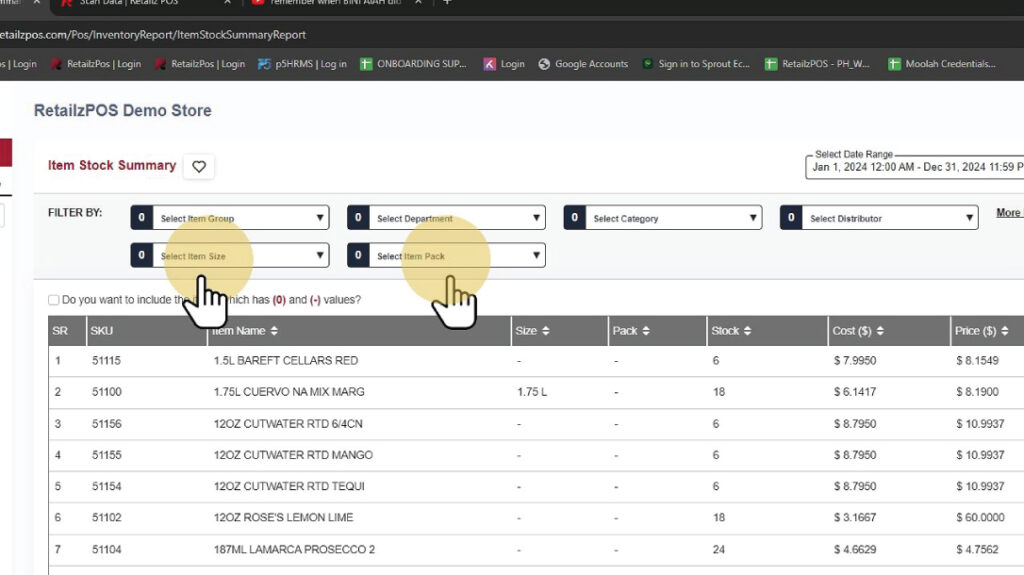Viewport: 1024px width, 575px height.
Task: Sort by Size column sort icon
Action: (x=545, y=331)
